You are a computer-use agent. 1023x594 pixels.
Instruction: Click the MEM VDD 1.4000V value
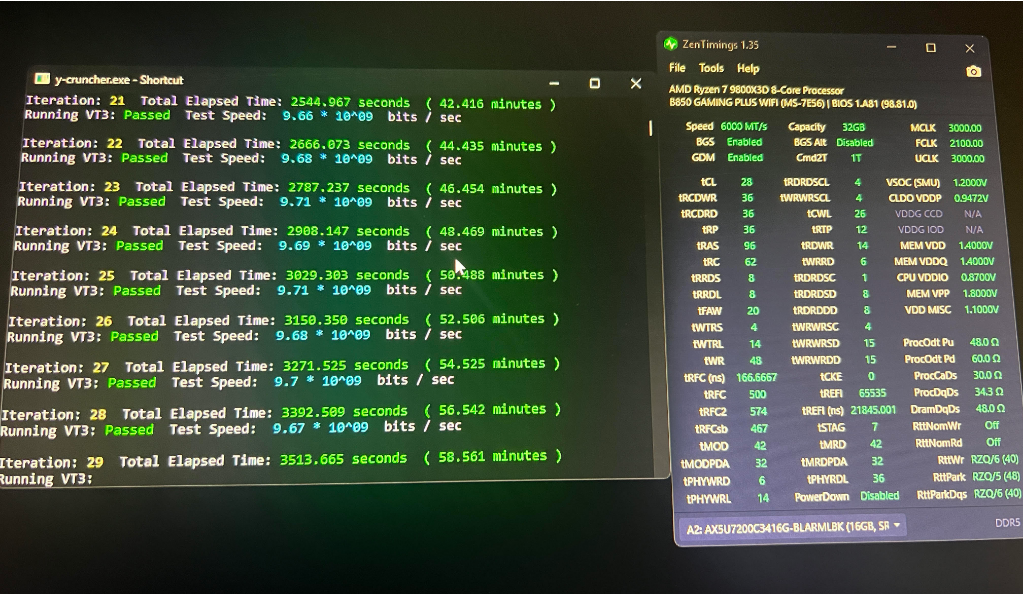click(975, 245)
